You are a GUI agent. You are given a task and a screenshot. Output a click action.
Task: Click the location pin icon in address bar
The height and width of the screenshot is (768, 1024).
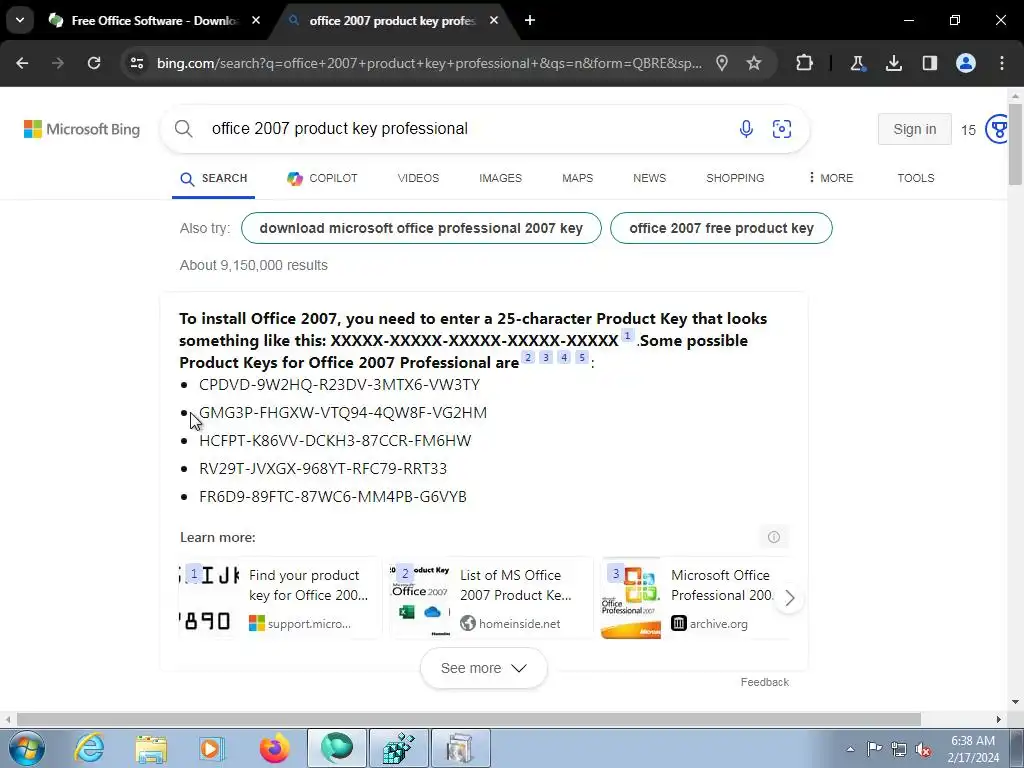(x=722, y=63)
